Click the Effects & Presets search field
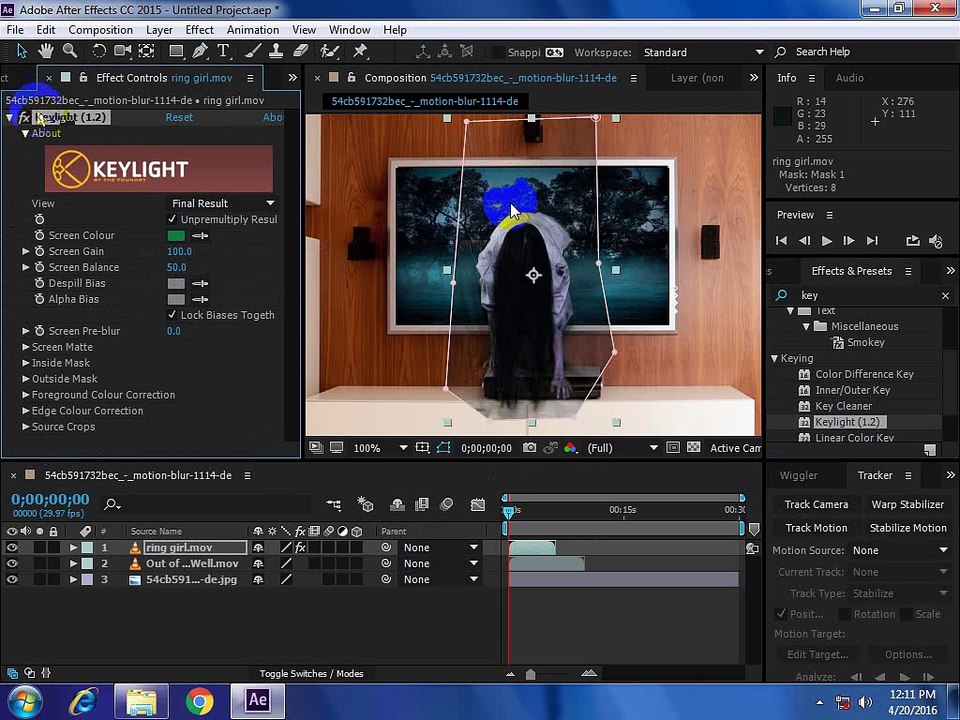The width and height of the screenshot is (960, 720). click(863, 296)
